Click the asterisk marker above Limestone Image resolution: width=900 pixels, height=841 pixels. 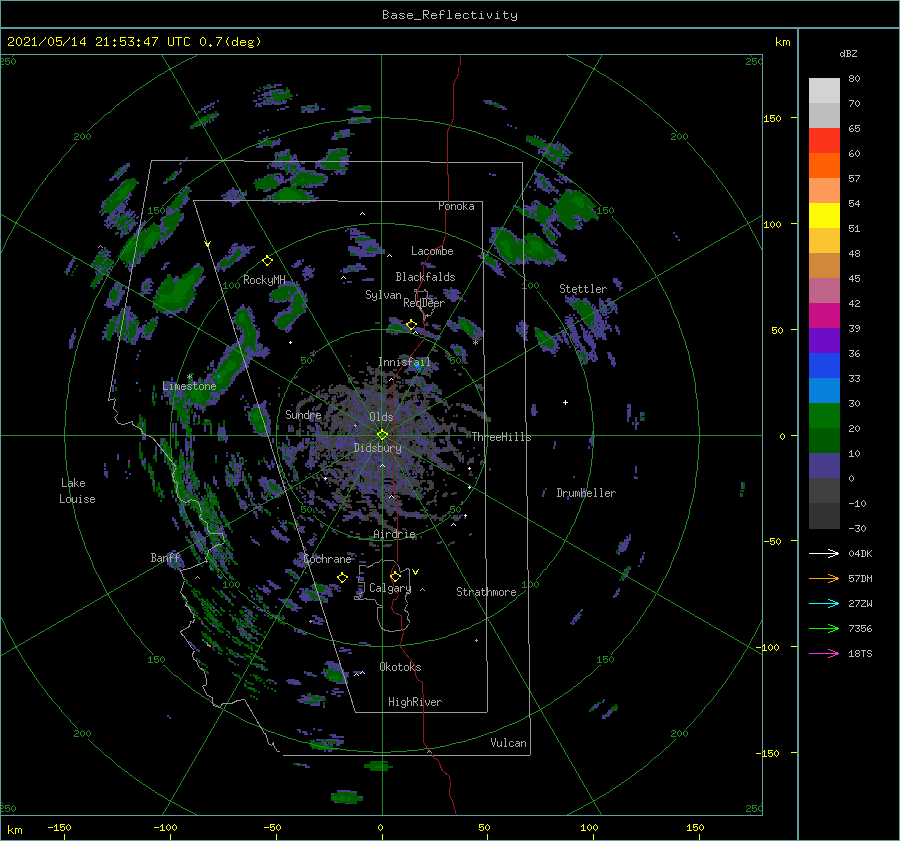(x=189, y=377)
